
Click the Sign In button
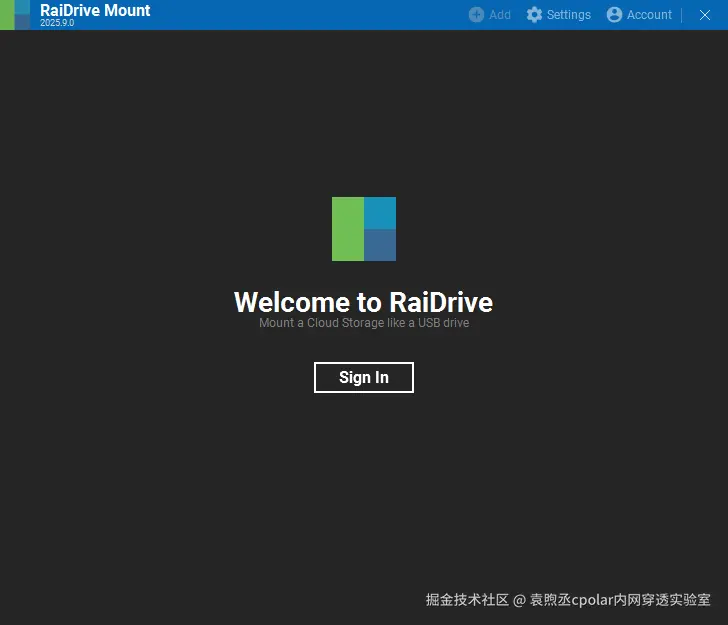364,378
